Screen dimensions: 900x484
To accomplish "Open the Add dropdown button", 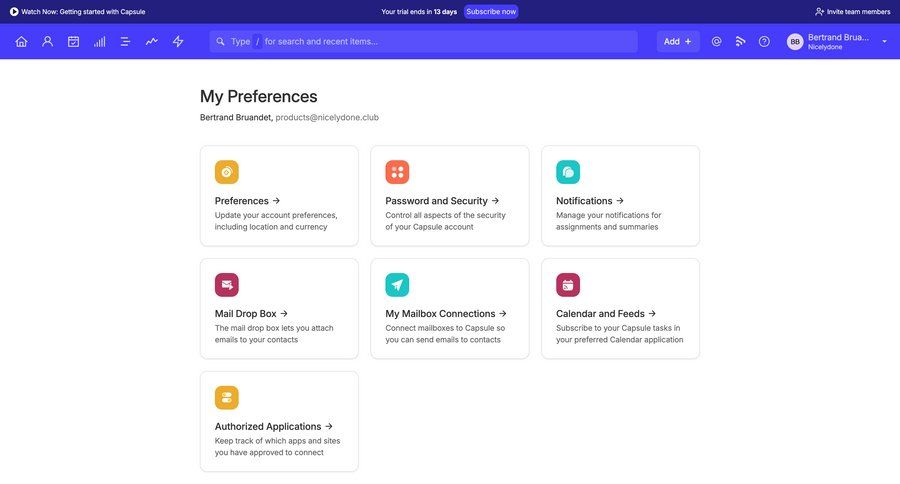I will (x=678, y=42).
